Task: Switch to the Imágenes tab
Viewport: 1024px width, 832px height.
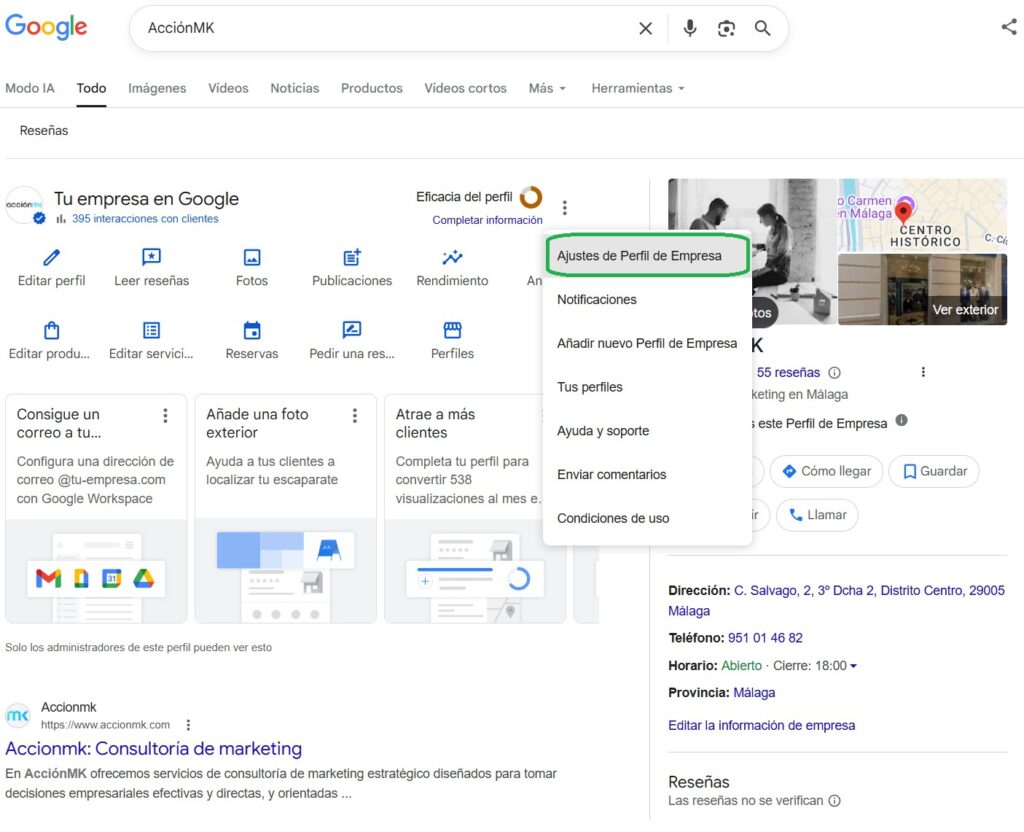Action: pyautogui.click(x=157, y=88)
